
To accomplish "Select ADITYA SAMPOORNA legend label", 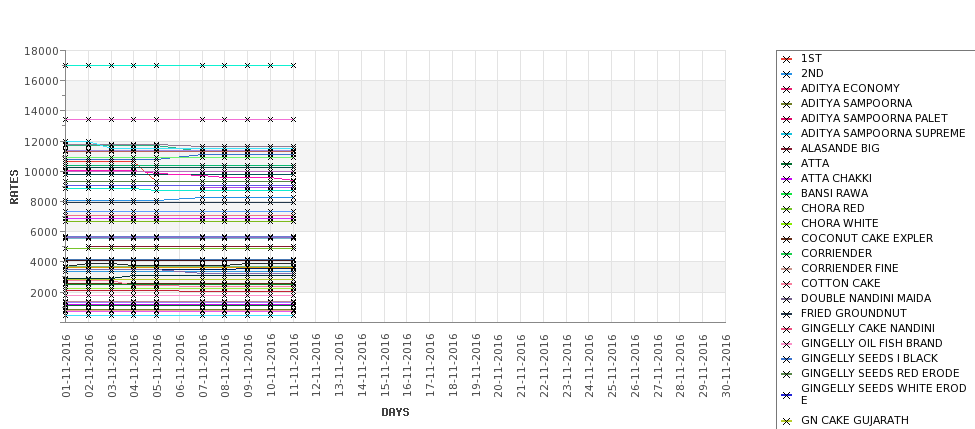I will (856, 103).
